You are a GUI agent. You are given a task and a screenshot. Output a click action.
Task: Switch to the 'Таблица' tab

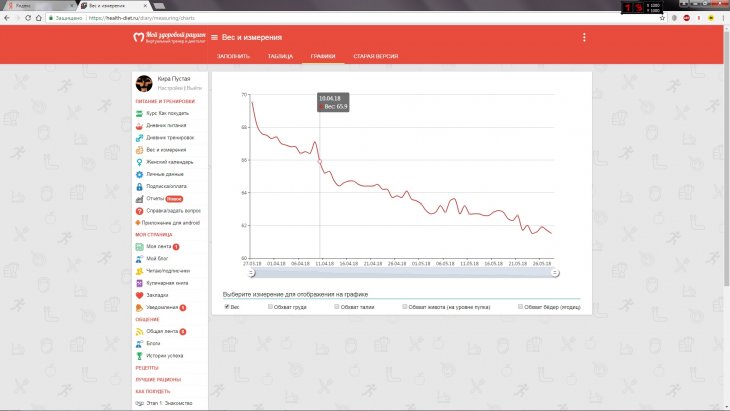point(280,56)
